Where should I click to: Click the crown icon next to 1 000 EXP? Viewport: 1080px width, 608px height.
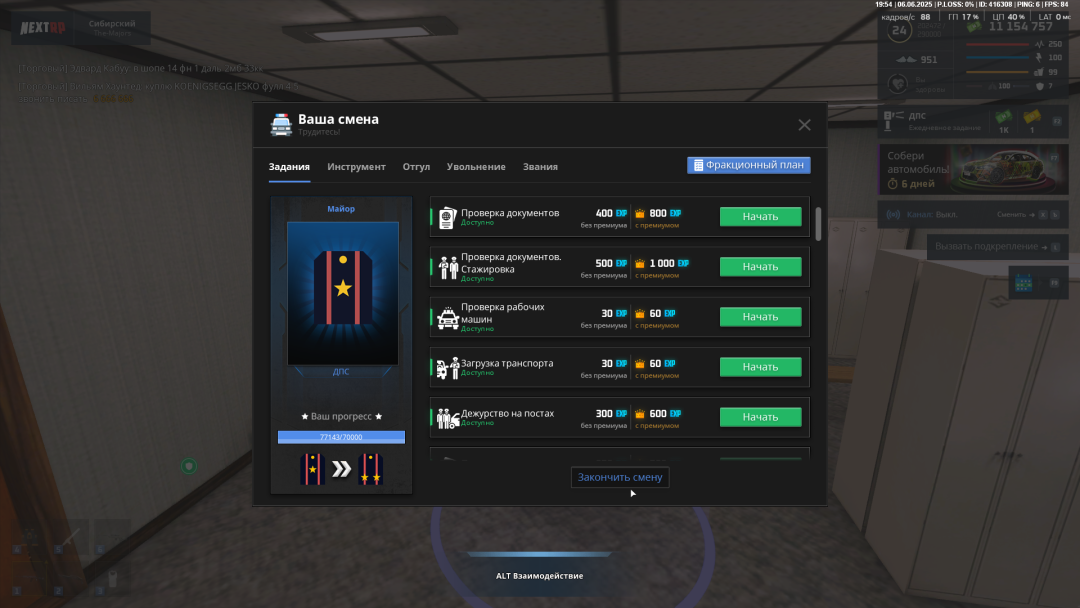(x=640, y=264)
